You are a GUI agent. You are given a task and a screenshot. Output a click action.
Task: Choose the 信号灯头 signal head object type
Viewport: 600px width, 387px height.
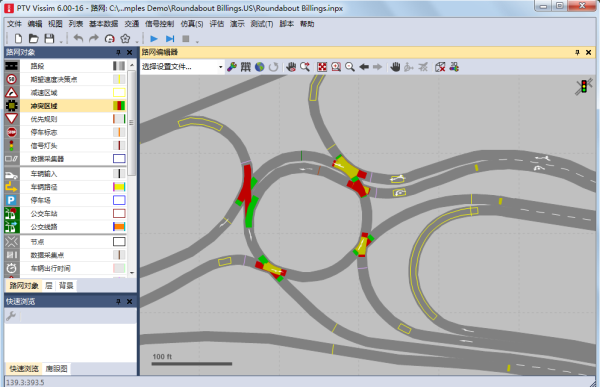pos(70,145)
